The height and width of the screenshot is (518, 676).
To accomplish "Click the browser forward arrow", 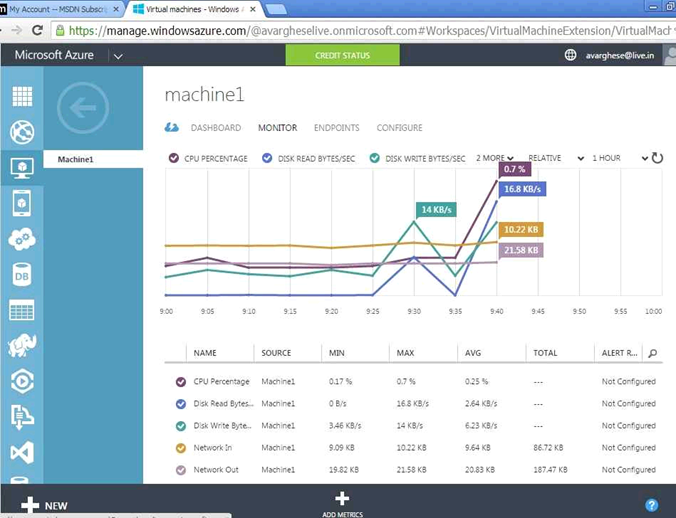I will [16, 30].
